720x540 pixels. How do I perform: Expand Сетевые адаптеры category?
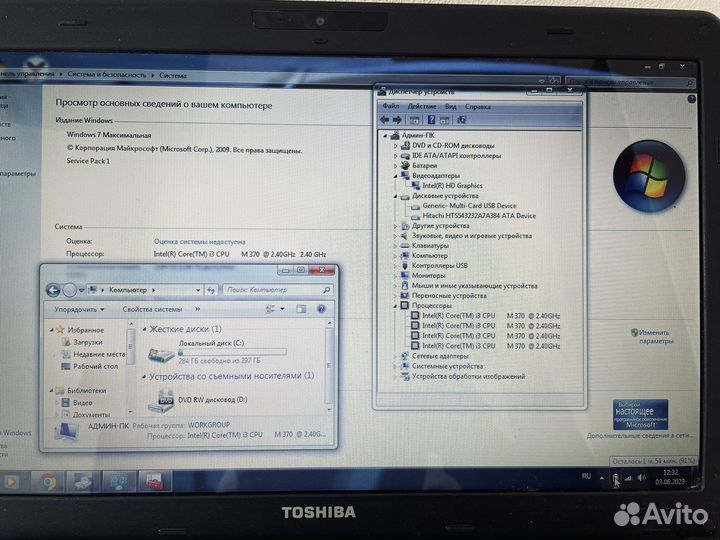pyautogui.click(x=395, y=356)
